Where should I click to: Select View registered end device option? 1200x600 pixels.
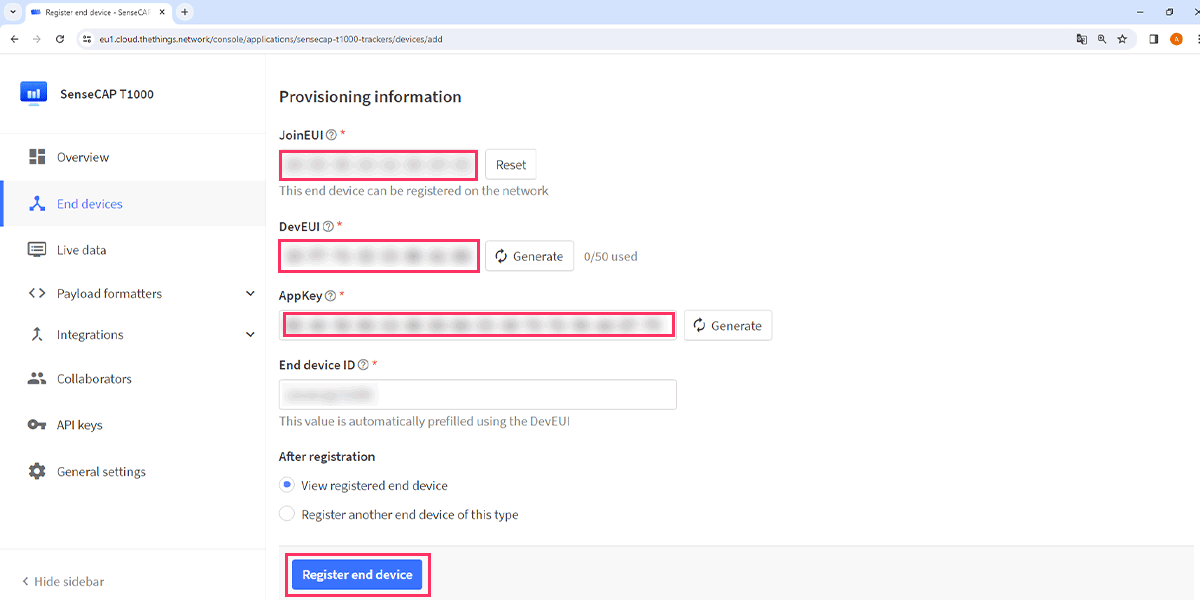(286, 485)
